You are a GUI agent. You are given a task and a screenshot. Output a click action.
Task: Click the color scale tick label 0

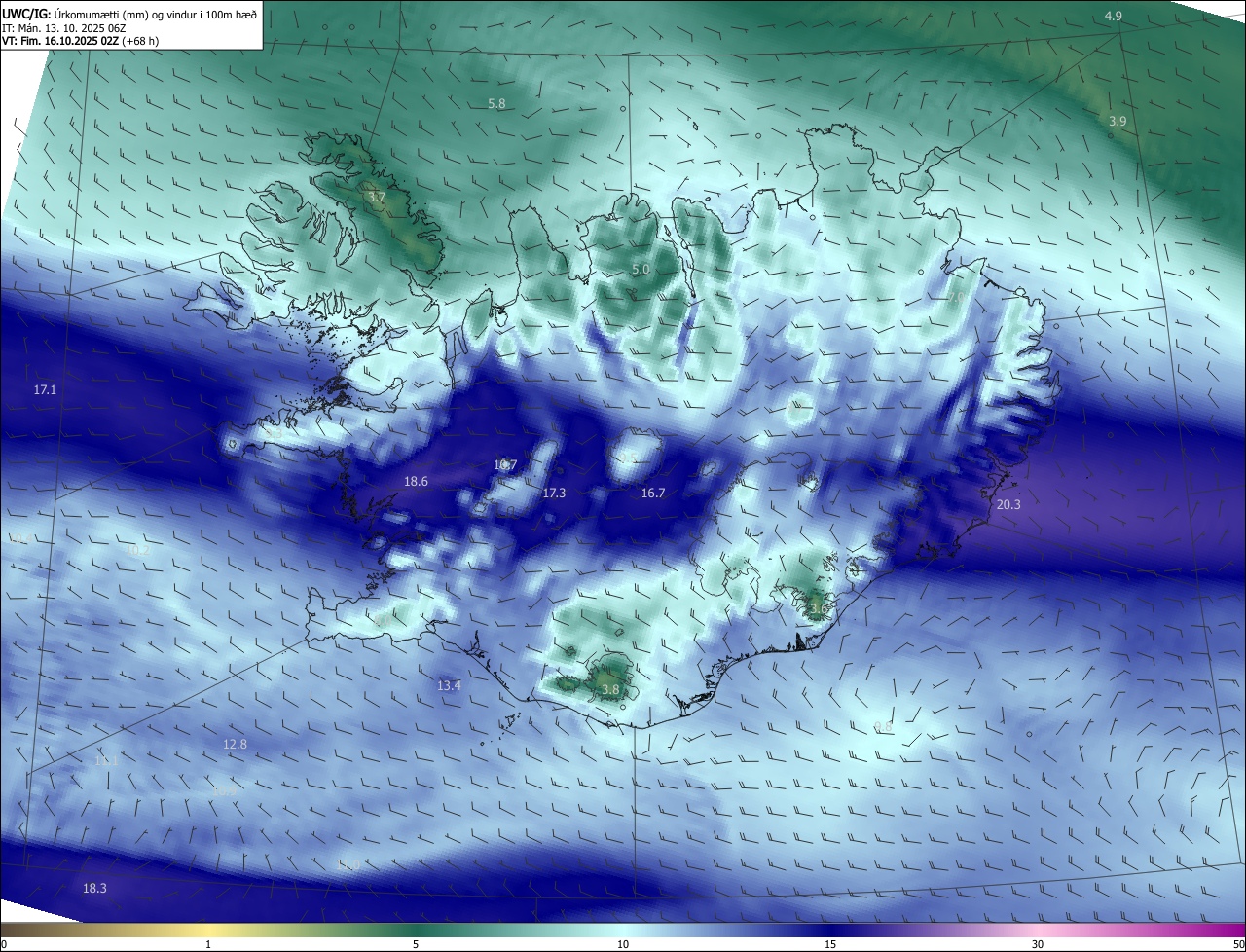pos(4,944)
